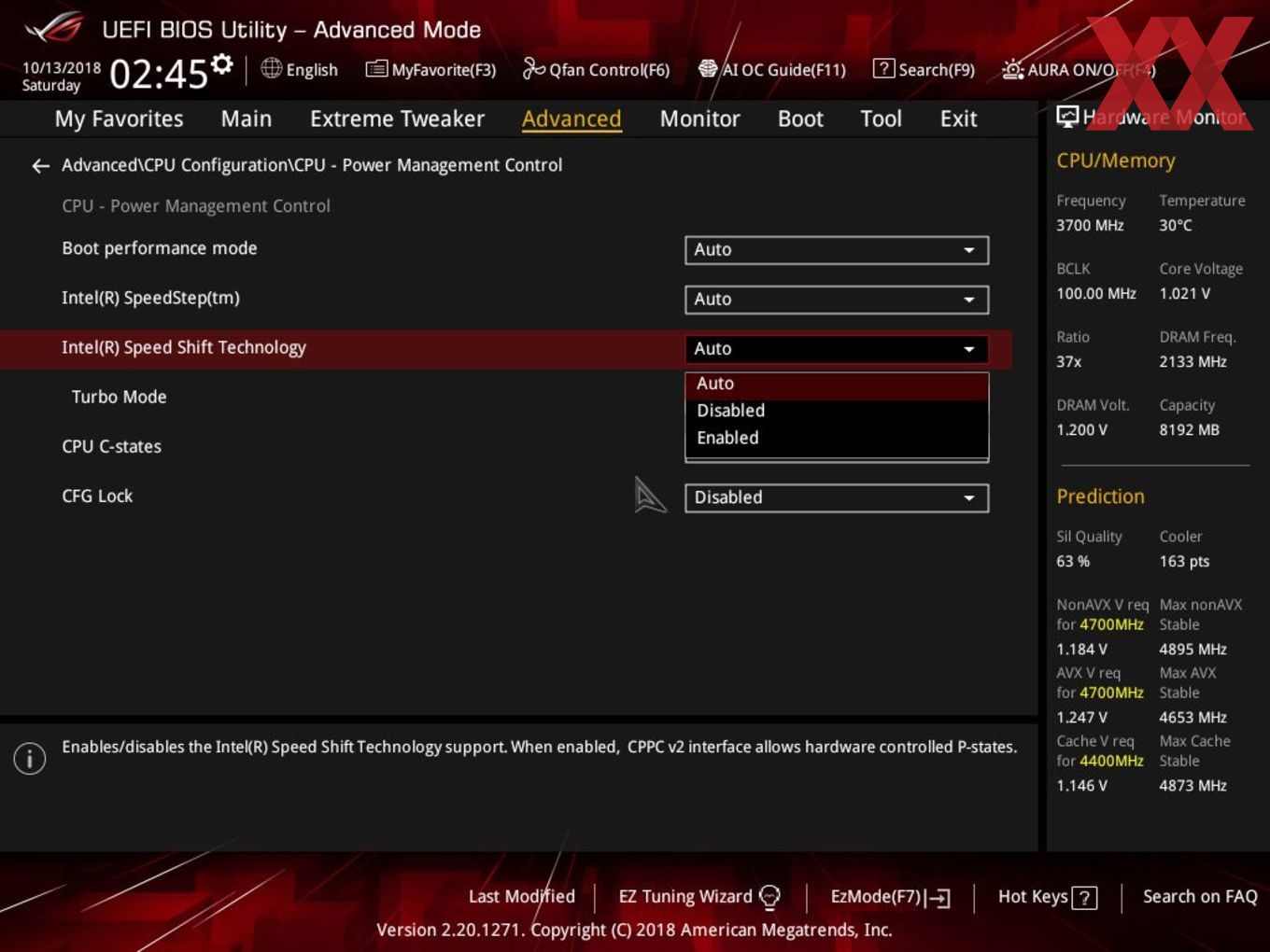Open the Exit tab
The height and width of the screenshot is (952, 1270).
958,119
